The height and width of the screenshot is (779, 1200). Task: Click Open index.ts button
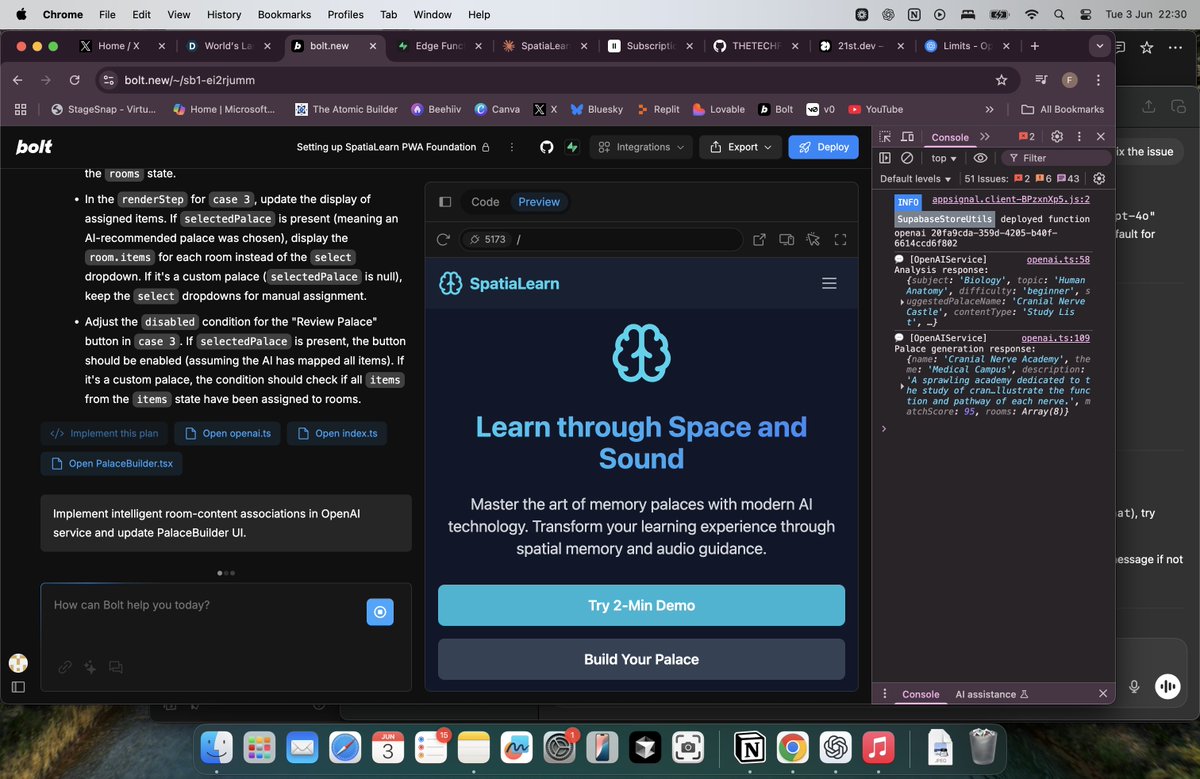pos(338,433)
